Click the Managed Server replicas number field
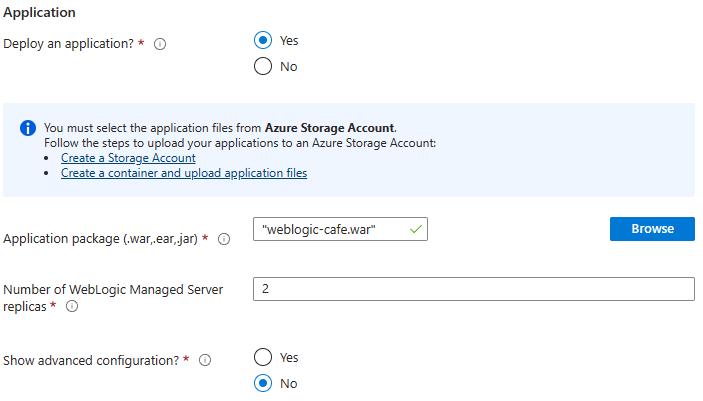703x401 pixels. [473, 289]
